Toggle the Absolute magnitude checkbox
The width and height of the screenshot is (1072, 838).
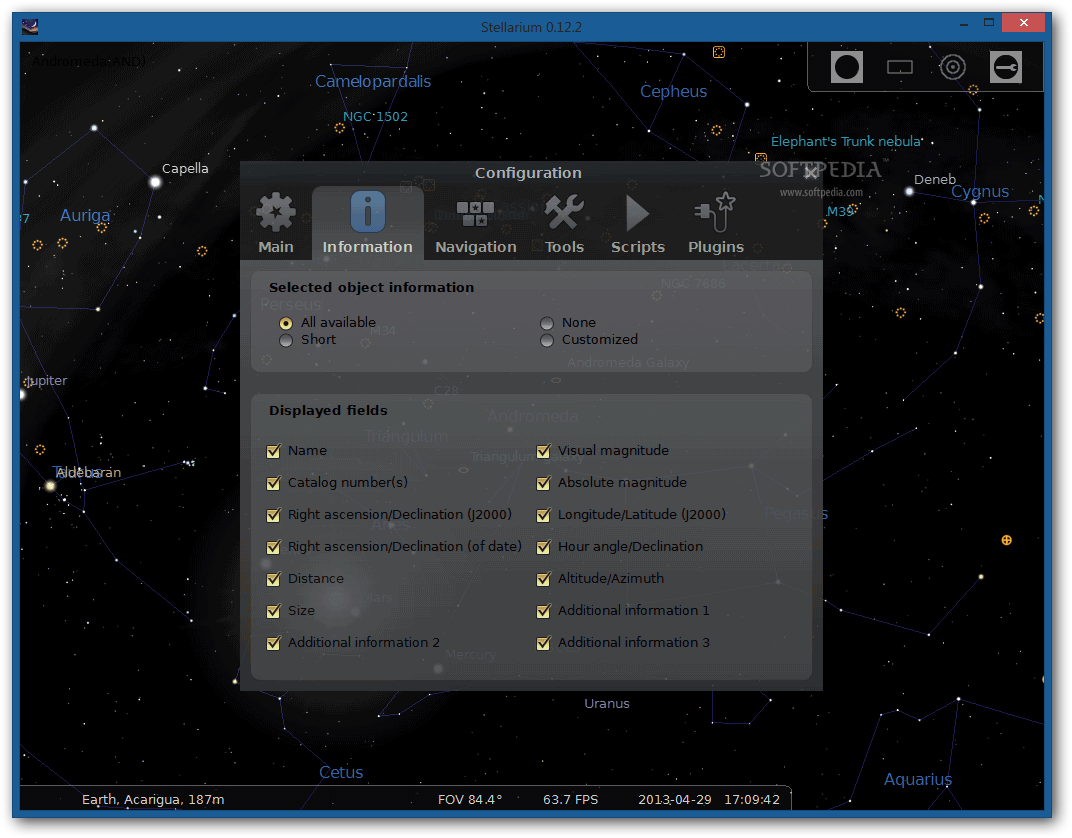(544, 483)
